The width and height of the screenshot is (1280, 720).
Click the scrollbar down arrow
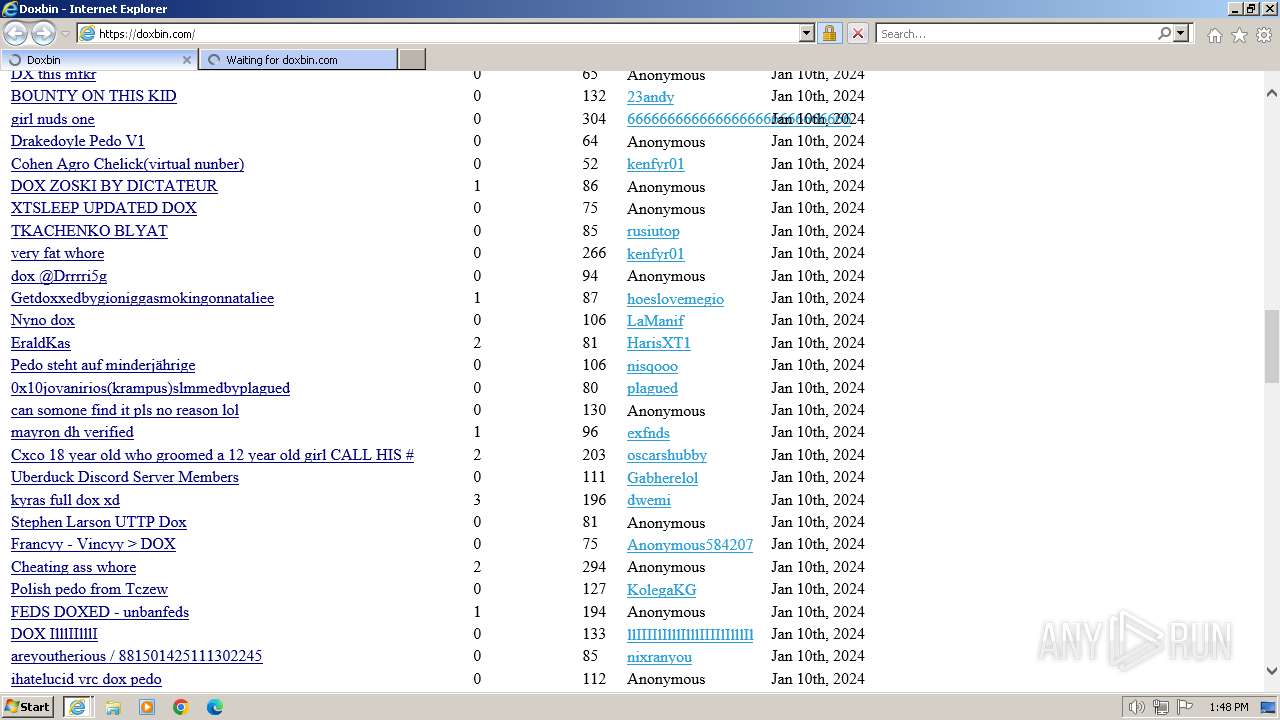click(x=1271, y=671)
